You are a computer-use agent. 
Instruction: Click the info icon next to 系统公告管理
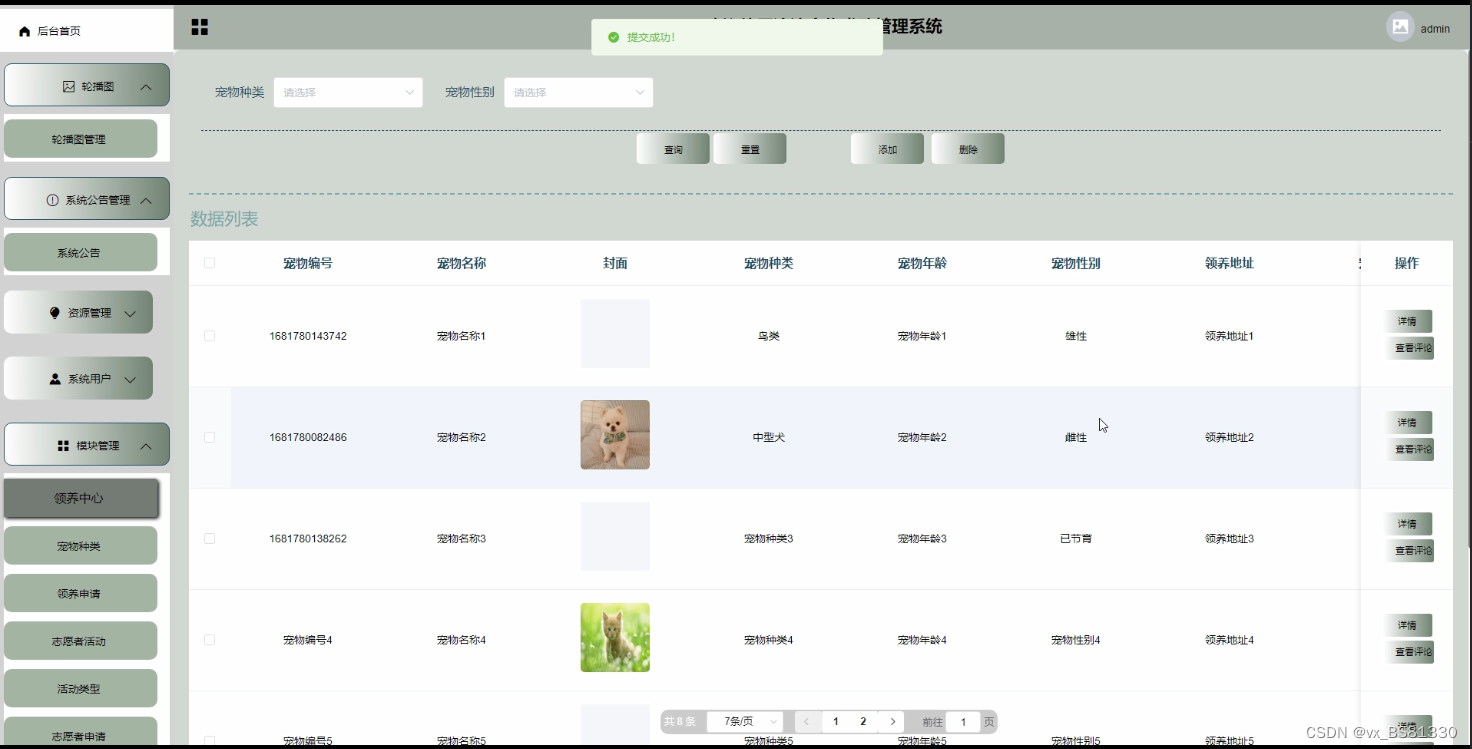(x=53, y=200)
